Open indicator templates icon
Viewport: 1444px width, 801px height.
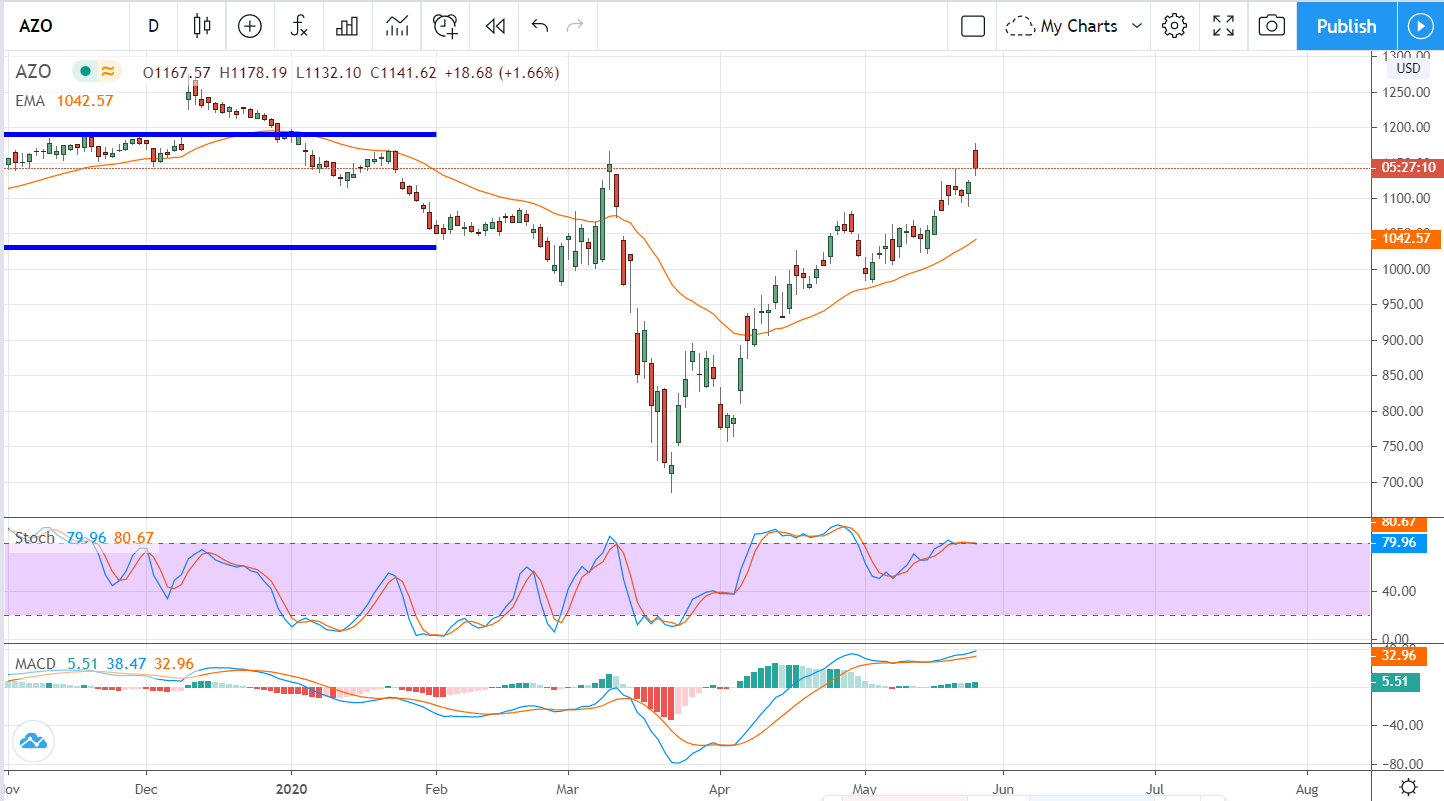(x=397, y=26)
